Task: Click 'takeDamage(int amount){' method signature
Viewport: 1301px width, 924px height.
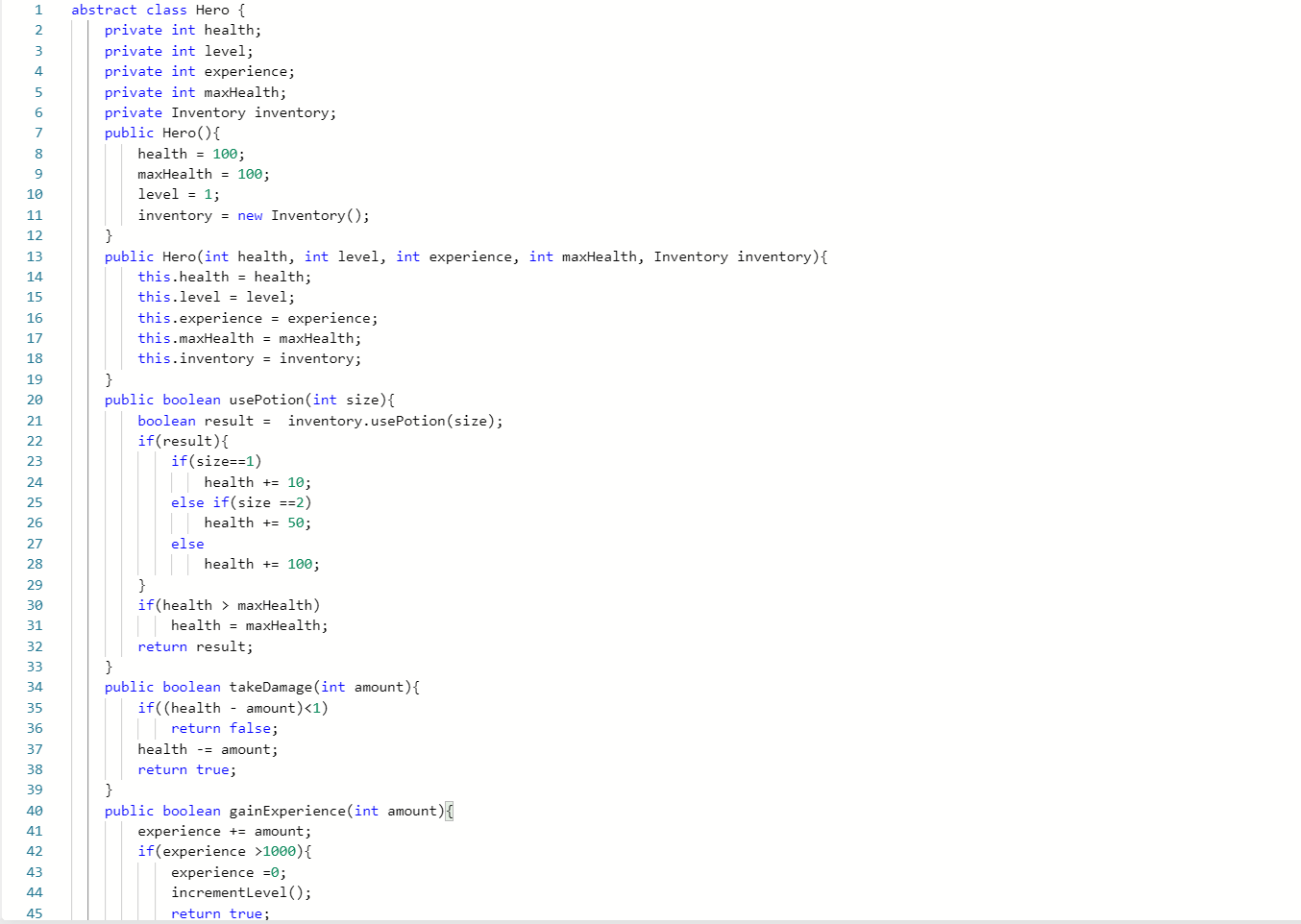Action: 325,687
